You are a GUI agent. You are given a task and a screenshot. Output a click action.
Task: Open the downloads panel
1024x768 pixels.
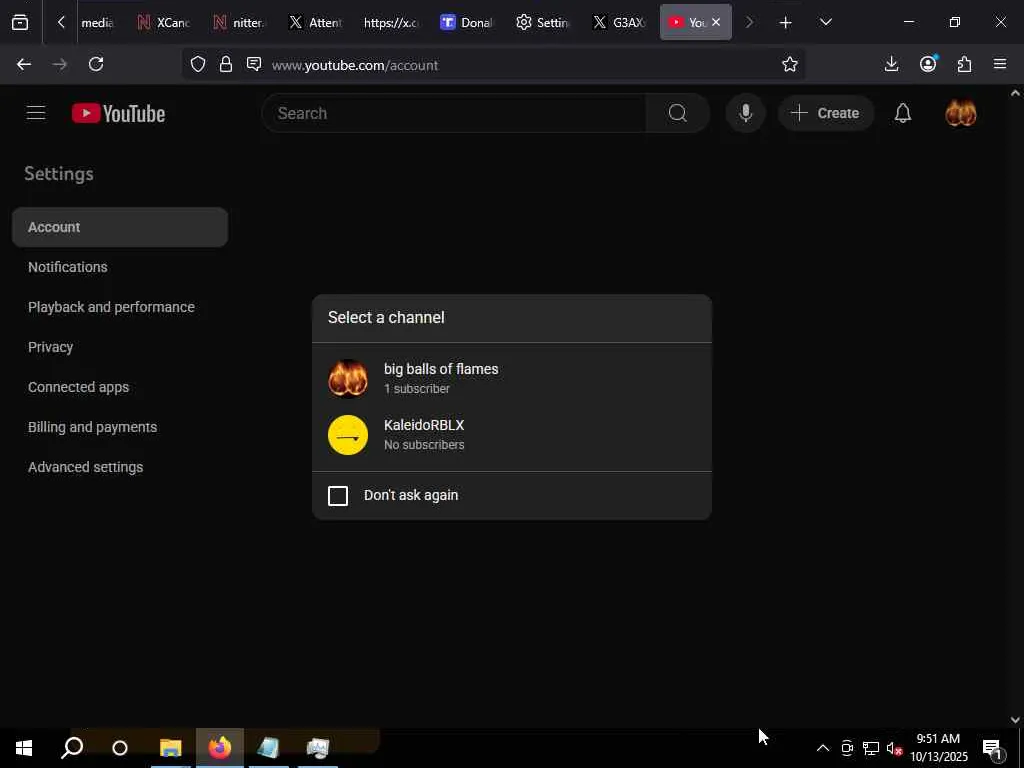(x=891, y=64)
